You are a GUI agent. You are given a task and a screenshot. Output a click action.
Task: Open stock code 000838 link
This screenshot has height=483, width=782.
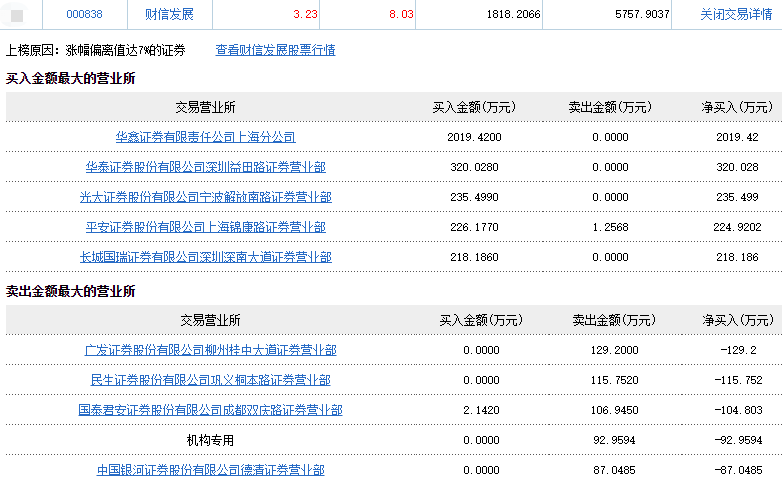[x=85, y=15]
